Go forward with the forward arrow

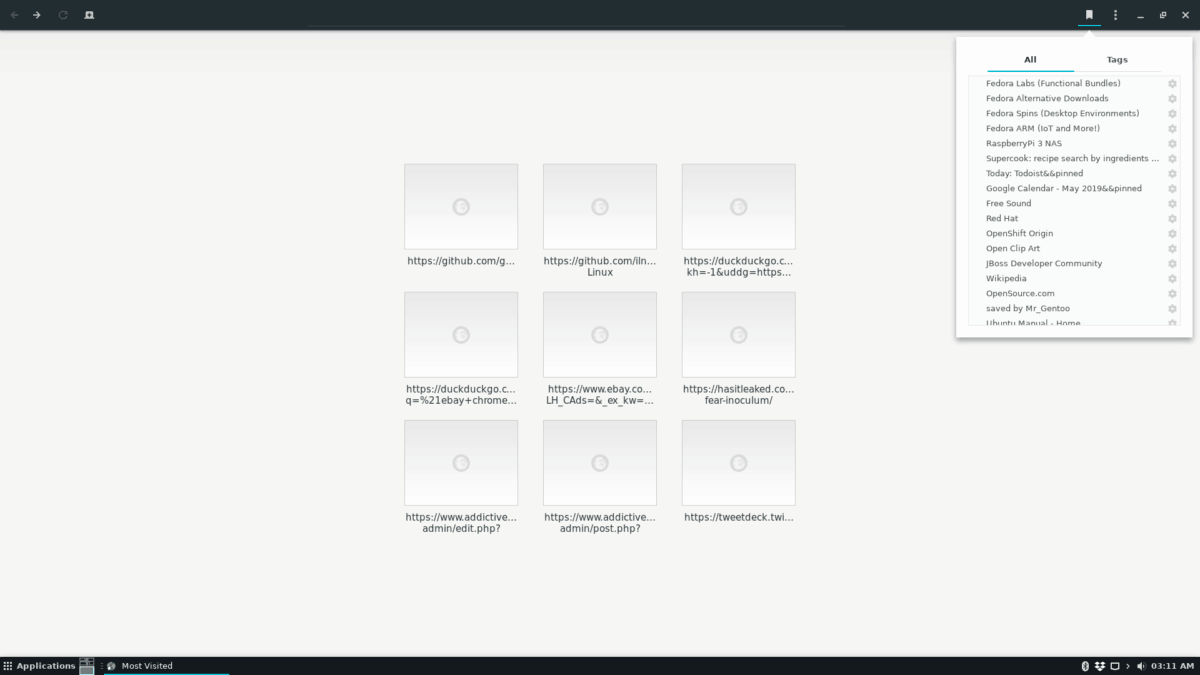tap(37, 15)
